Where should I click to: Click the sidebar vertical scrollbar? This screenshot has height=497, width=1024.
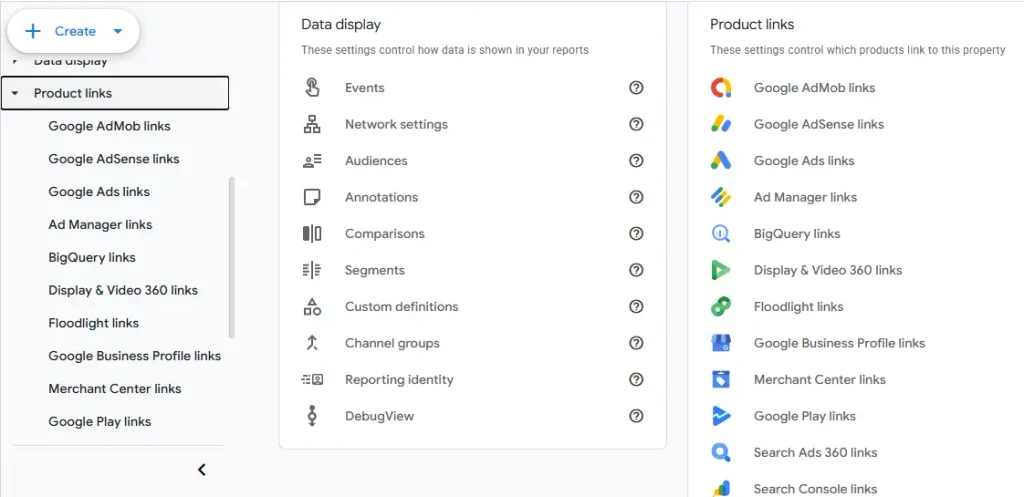(x=232, y=257)
